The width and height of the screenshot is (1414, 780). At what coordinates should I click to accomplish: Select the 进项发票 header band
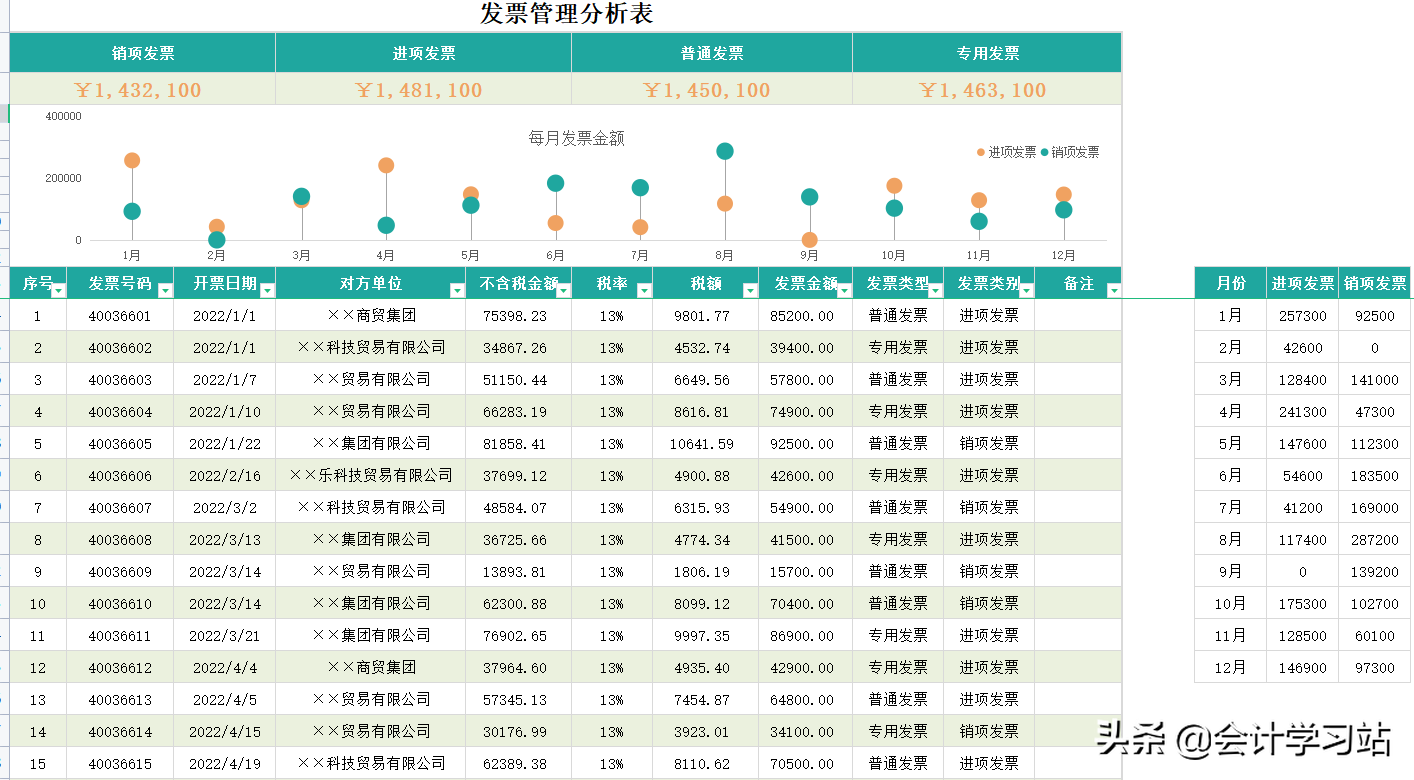pos(424,52)
